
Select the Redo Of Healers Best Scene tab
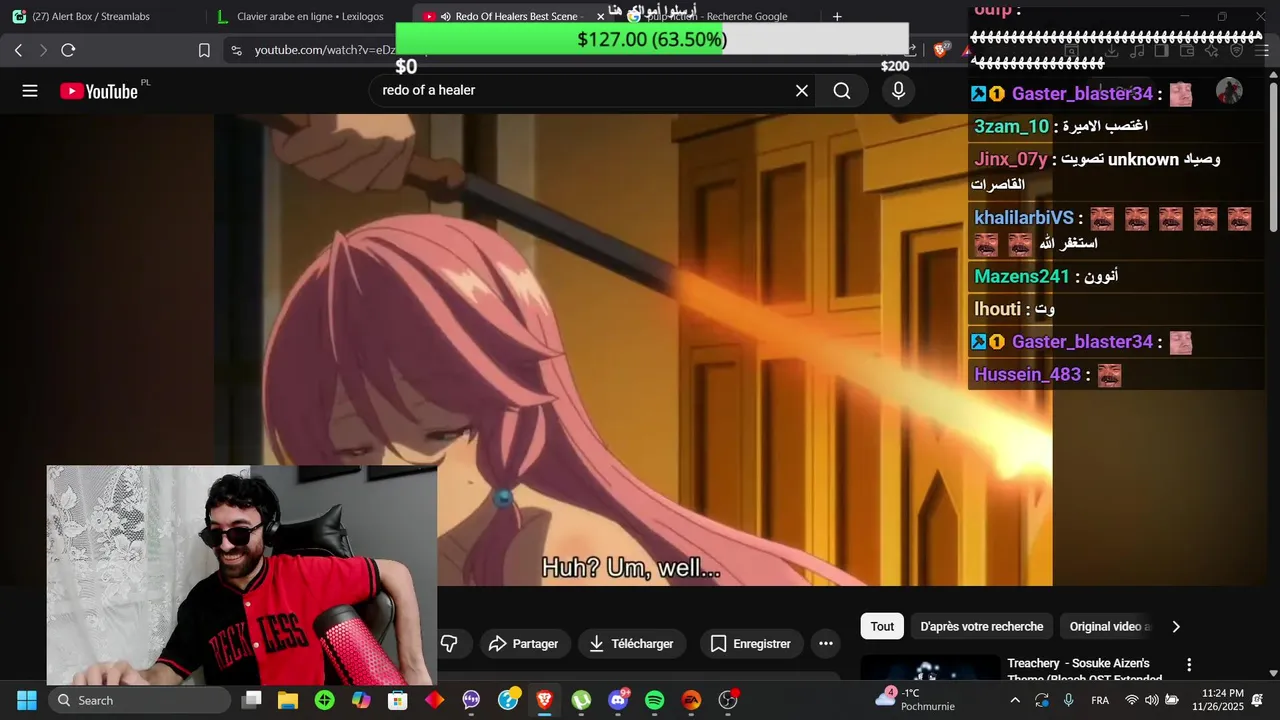point(510,16)
